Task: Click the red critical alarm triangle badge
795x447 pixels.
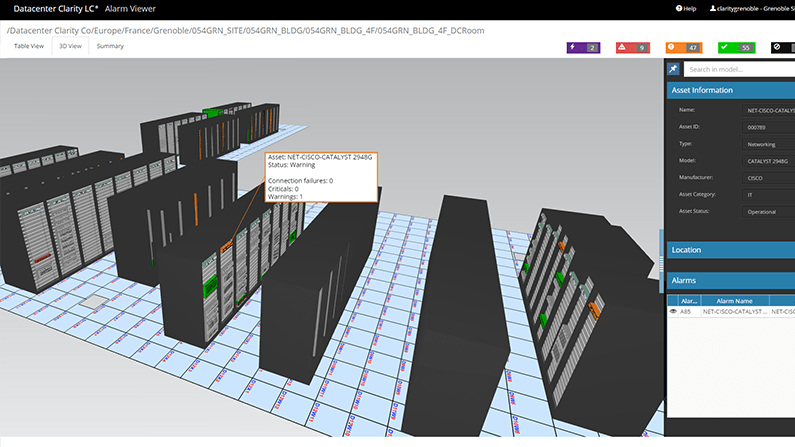Action: 632,47
